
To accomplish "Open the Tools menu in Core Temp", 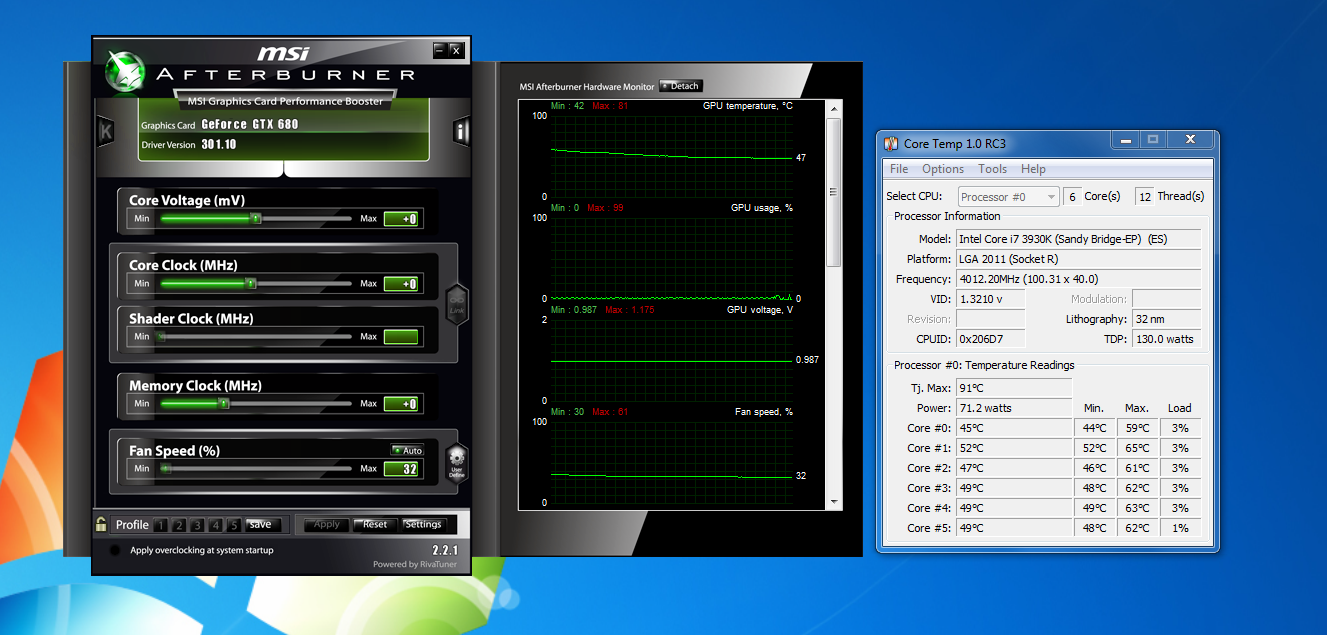I will 992,169.
